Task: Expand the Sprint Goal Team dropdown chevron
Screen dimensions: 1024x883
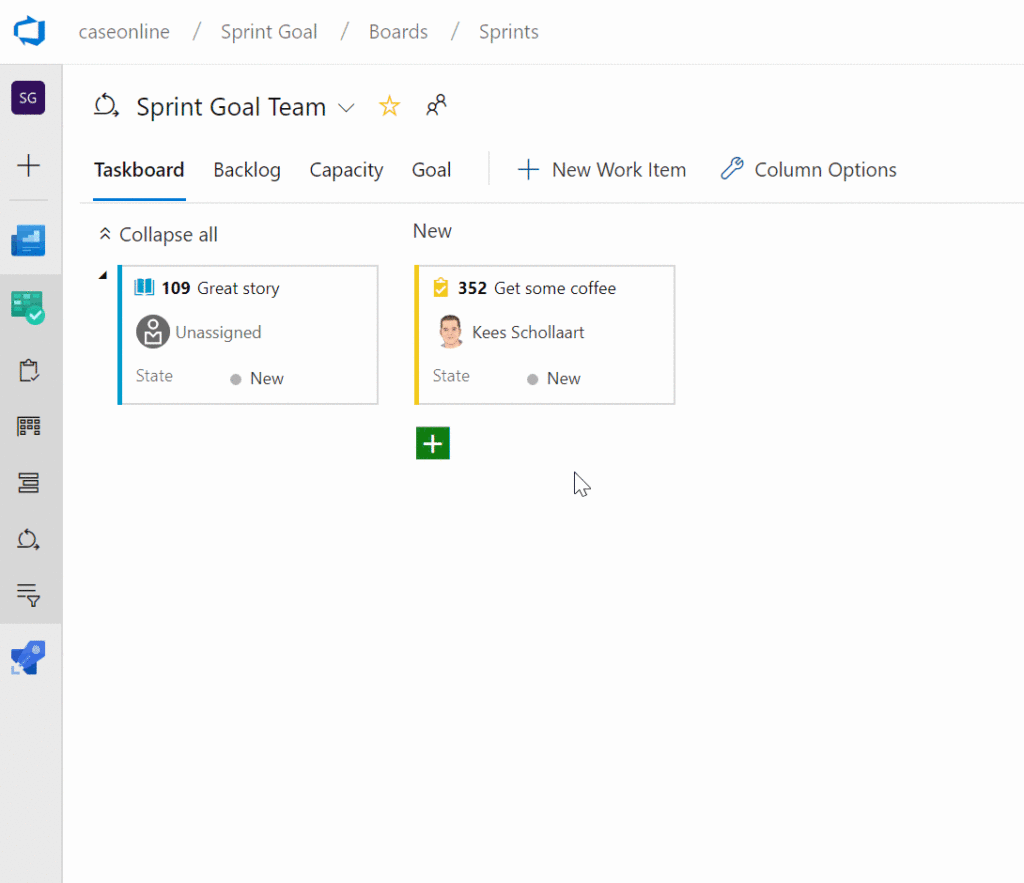Action: point(346,108)
